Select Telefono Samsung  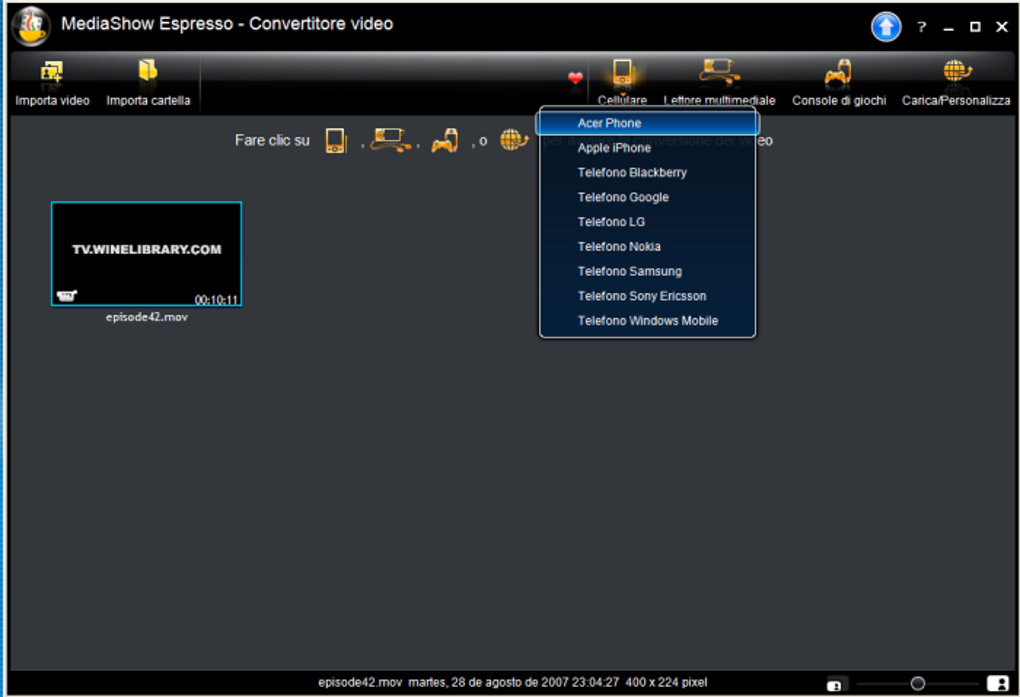[647, 271]
